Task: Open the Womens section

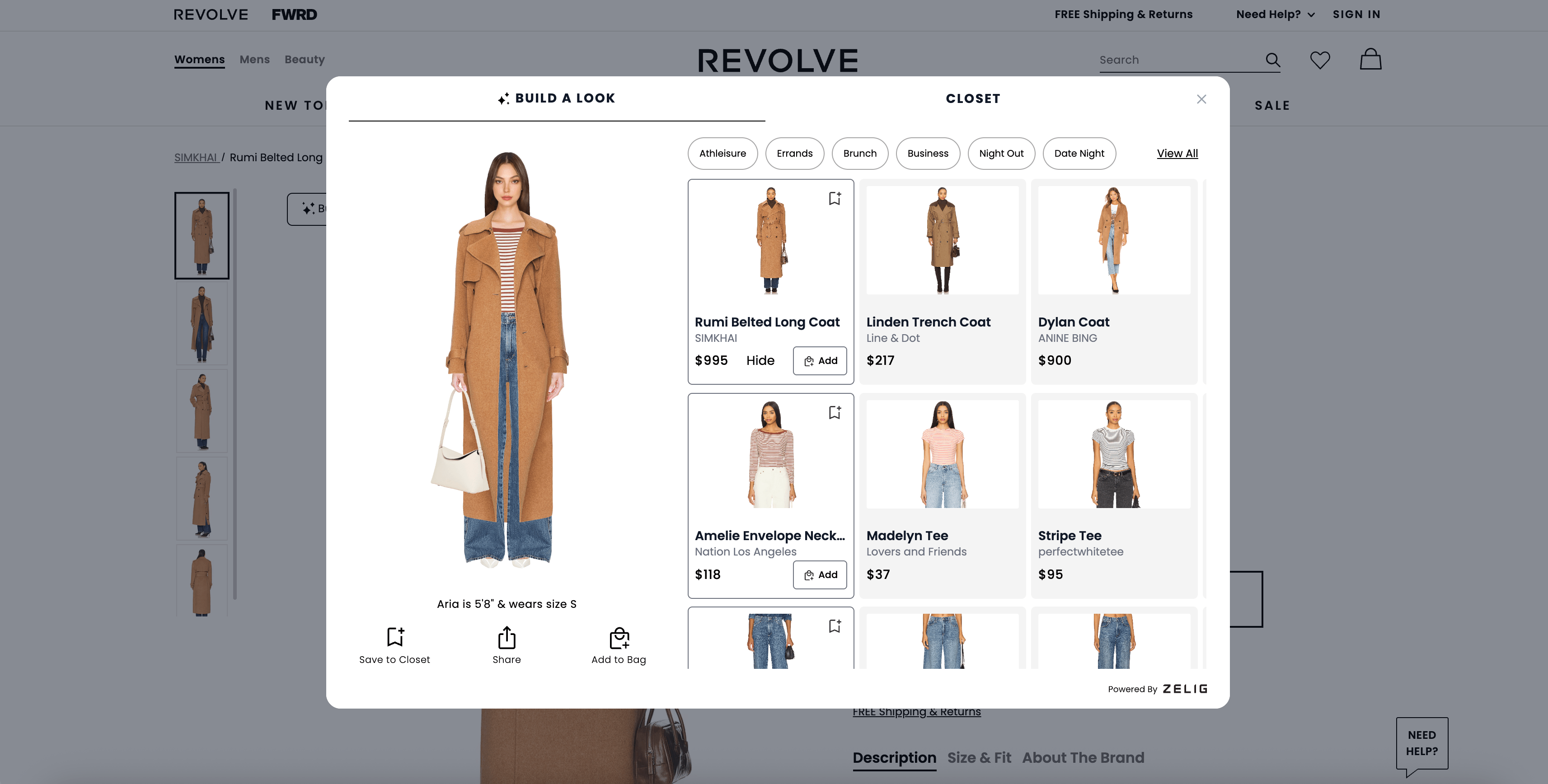Action: [x=200, y=60]
